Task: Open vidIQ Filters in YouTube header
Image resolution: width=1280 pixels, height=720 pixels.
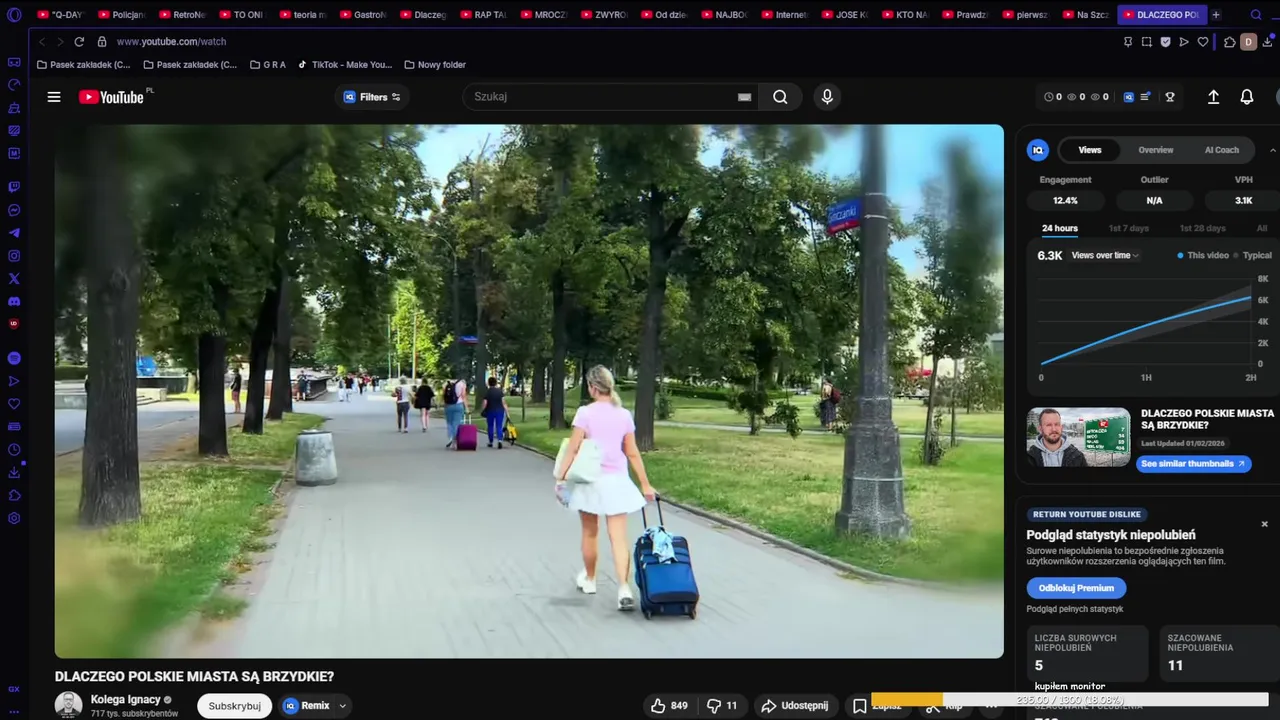Action: tap(372, 97)
